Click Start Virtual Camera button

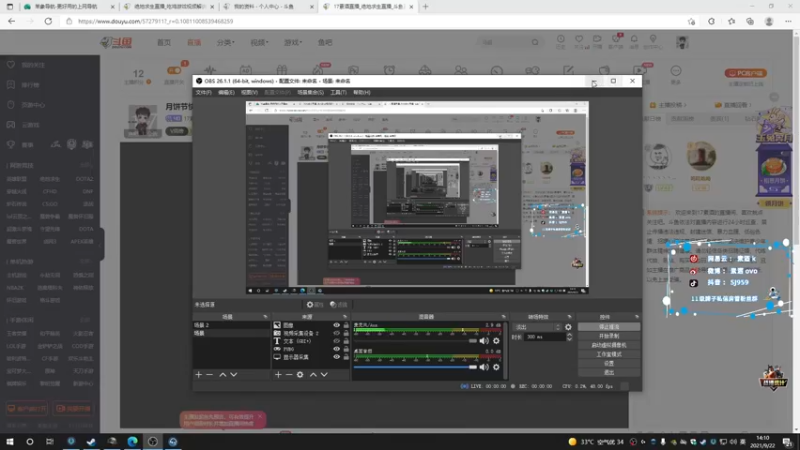(609, 345)
